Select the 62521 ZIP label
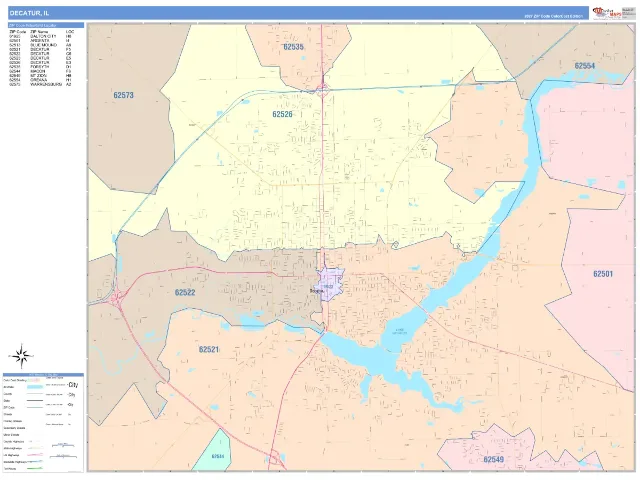Viewport: 640px width, 480px height. point(209,349)
